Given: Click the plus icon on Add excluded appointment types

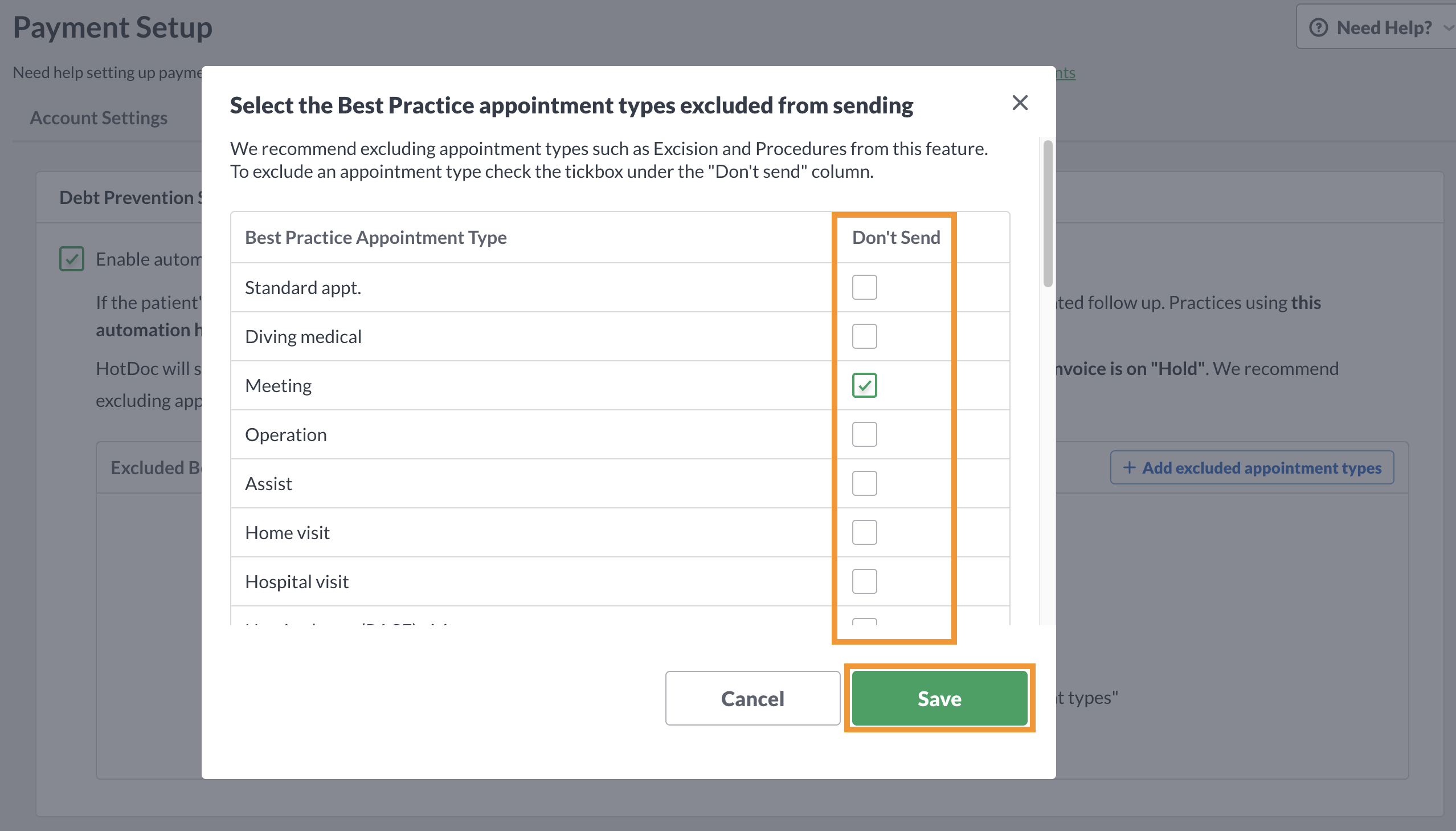Looking at the screenshot, I should (x=1128, y=467).
